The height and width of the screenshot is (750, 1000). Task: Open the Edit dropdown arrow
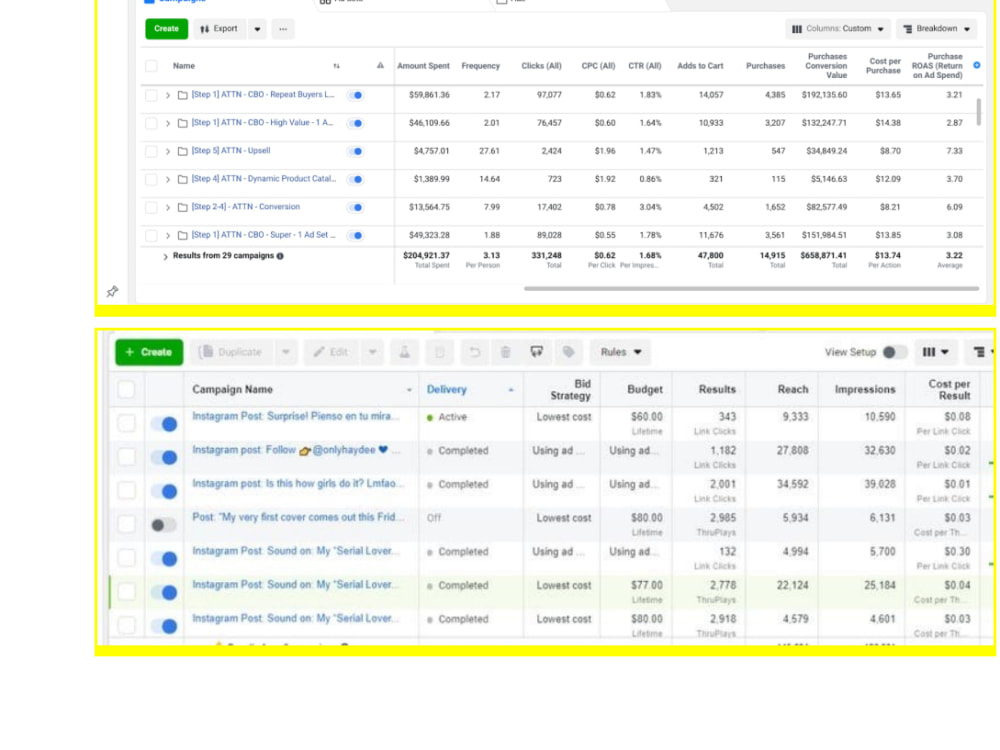pyautogui.click(x=372, y=352)
